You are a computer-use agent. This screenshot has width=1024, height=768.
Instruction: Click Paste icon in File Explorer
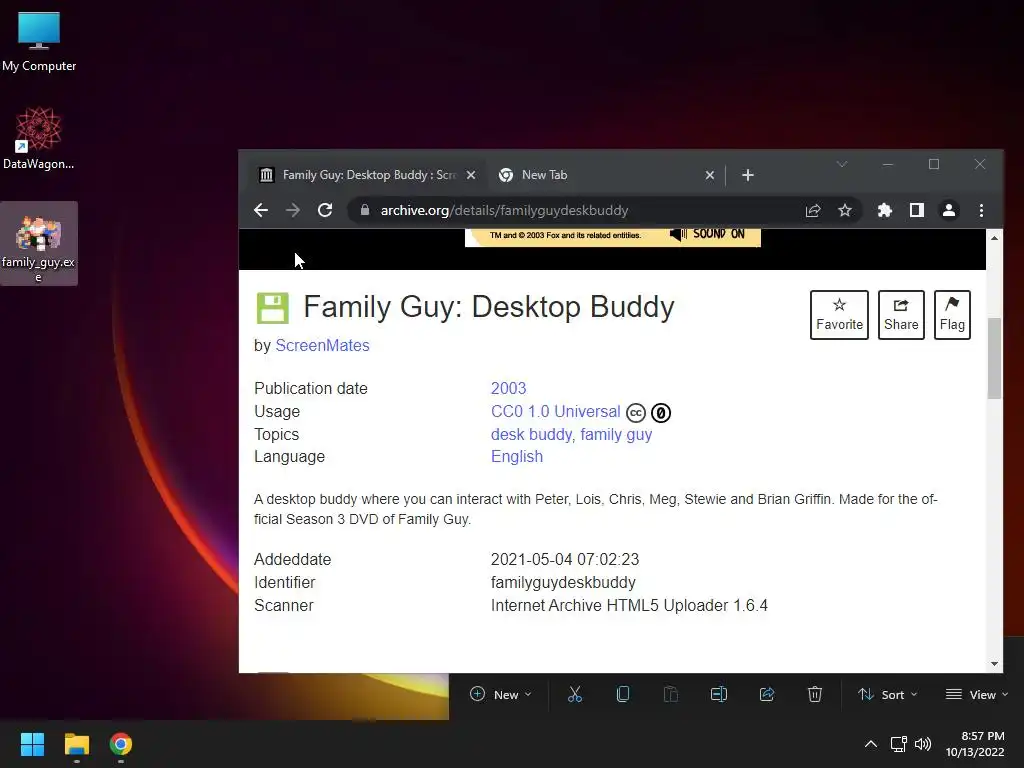pos(671,695)
